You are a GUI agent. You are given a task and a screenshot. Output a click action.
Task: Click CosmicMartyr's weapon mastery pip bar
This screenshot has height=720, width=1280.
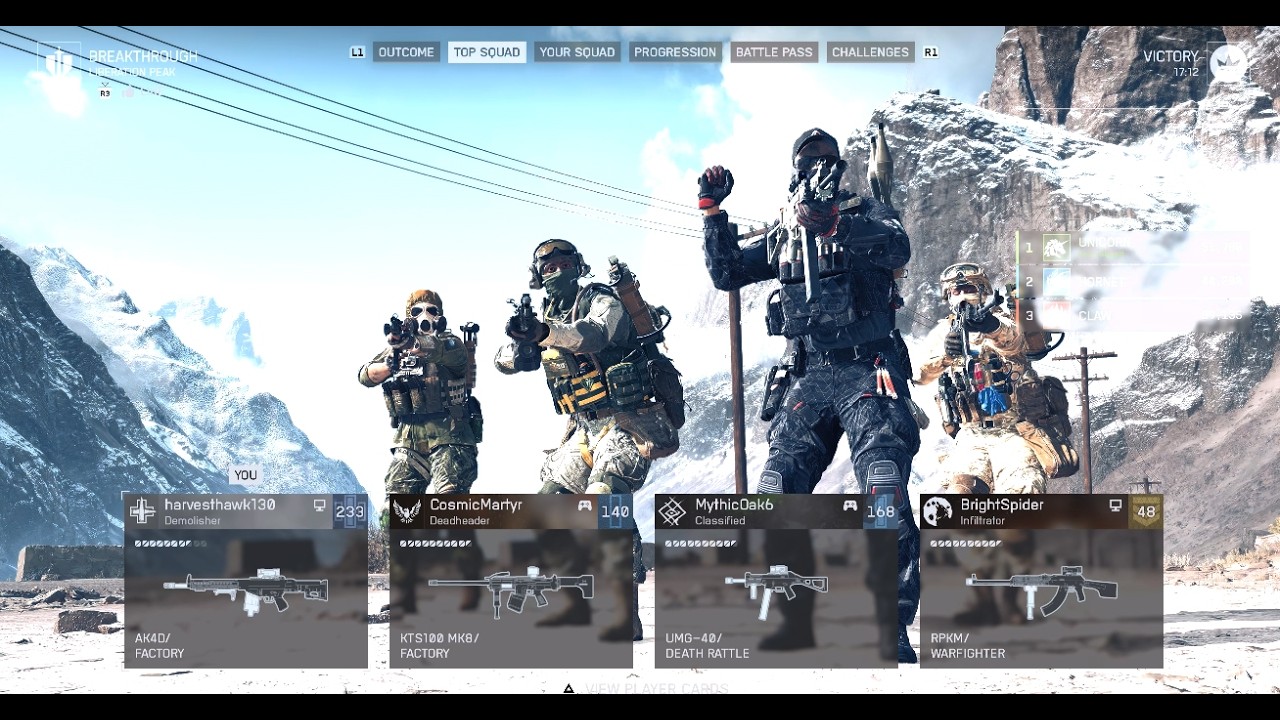click(436, 543)
